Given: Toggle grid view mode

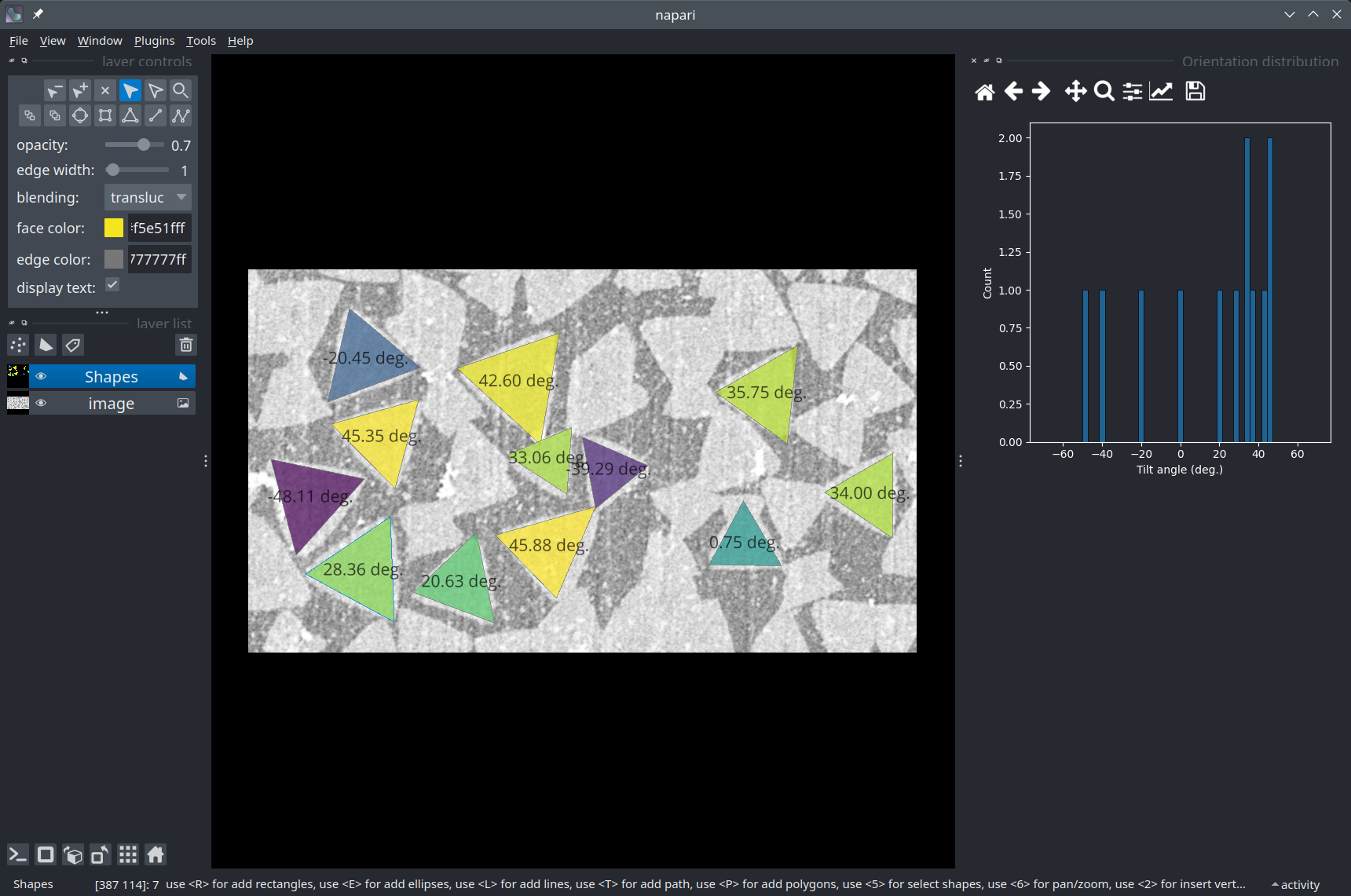Looking at the screenshot, I should pos(128,854).
